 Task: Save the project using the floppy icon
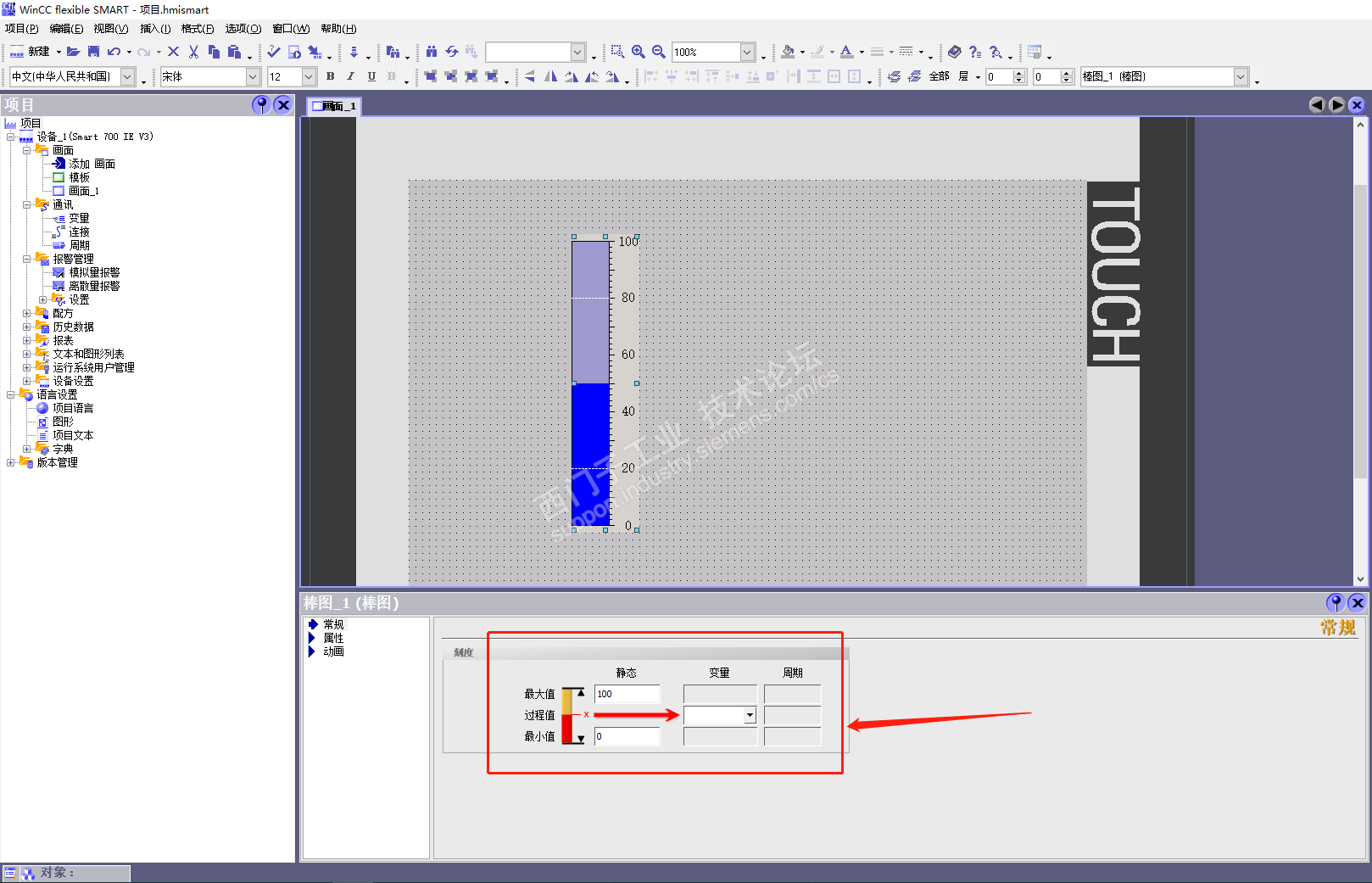click(x=94, y=52)
